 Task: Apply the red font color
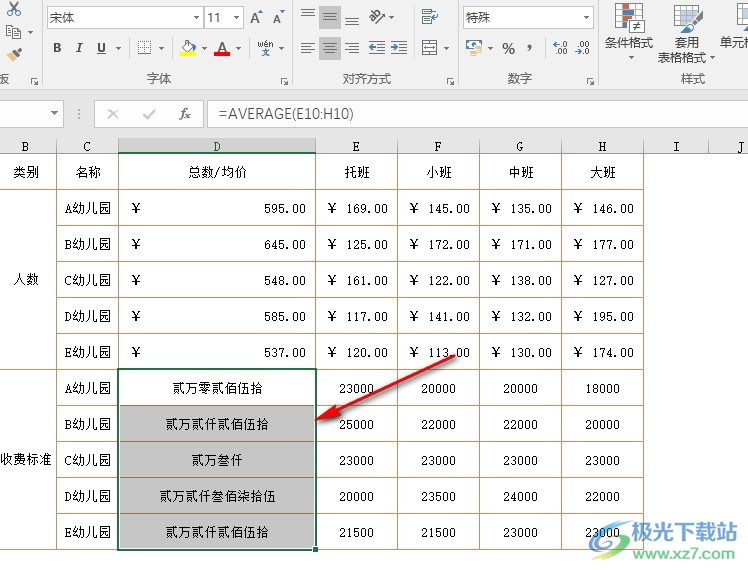[x=222, y=48]
